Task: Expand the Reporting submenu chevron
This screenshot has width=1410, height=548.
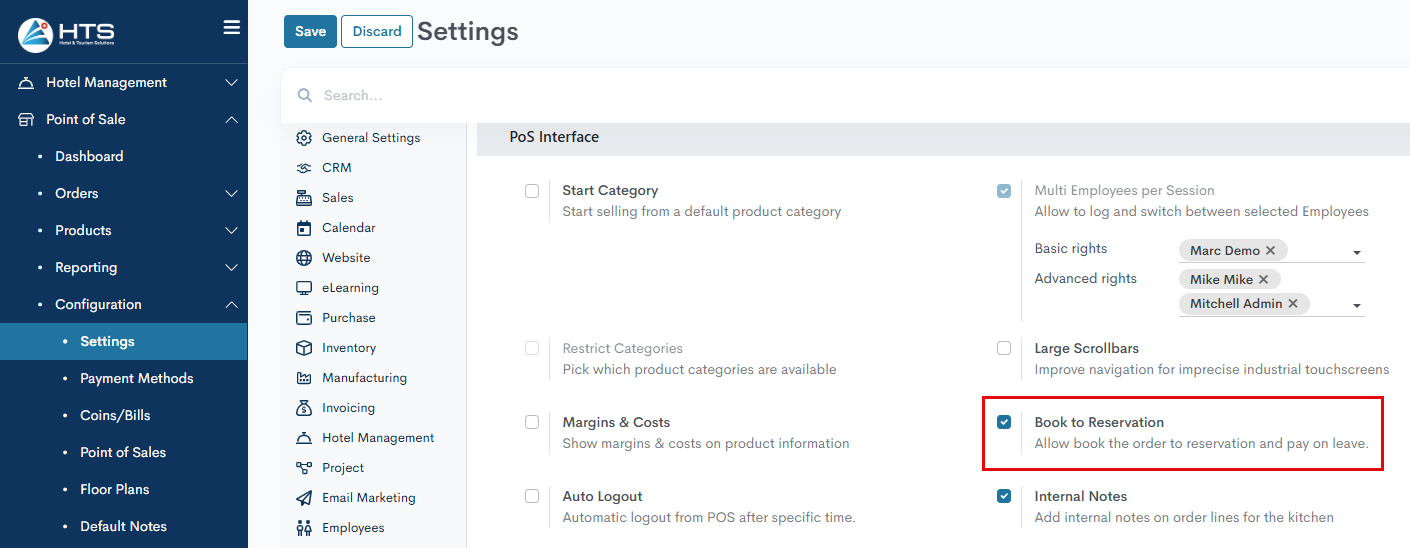Action: 231,268
